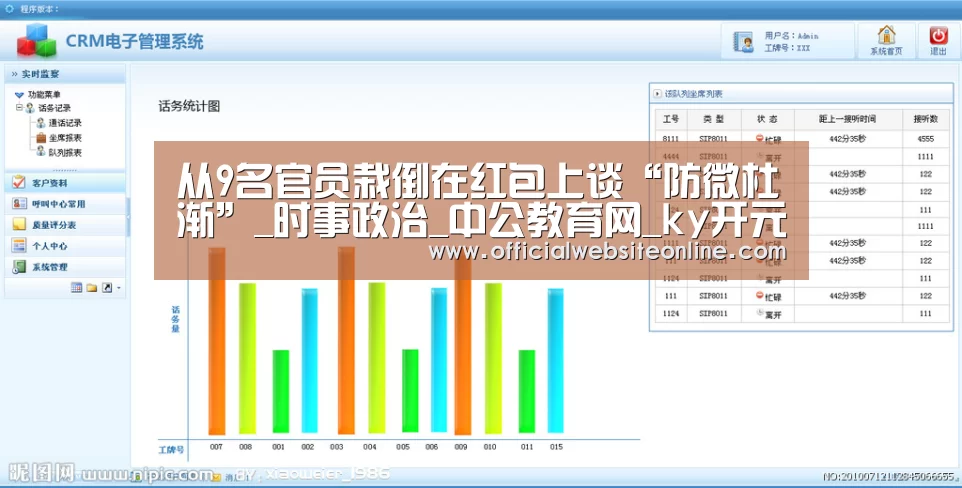Click the 用户名: Admin text
Screen dimensions: 962x488
pyautogui.click(x=791, y=36)
